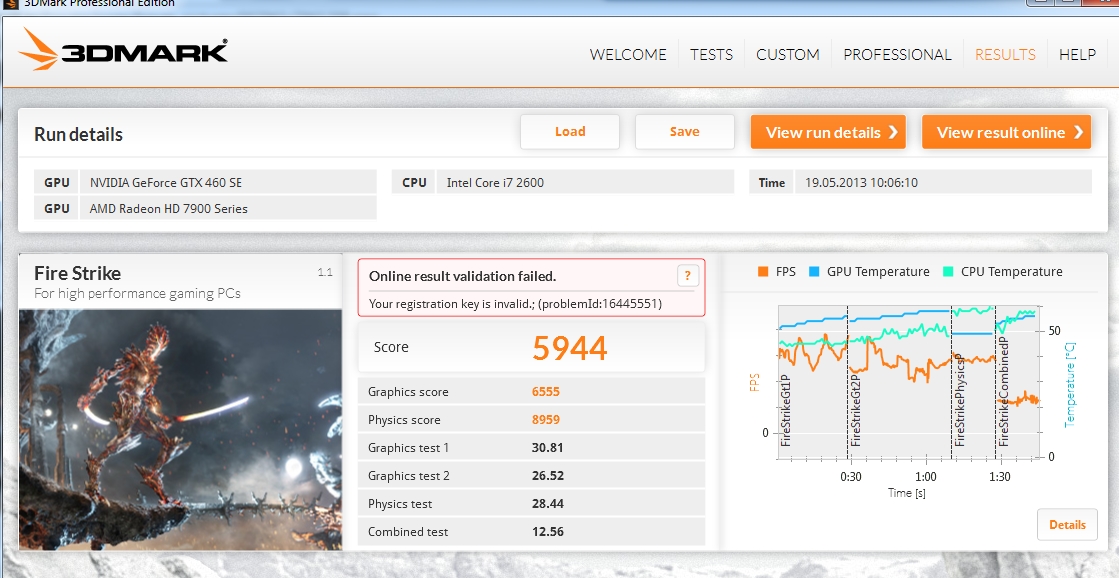Screen dimensions: 1119x578
Task: Open the validation failed help question mark
Action: 687,275
